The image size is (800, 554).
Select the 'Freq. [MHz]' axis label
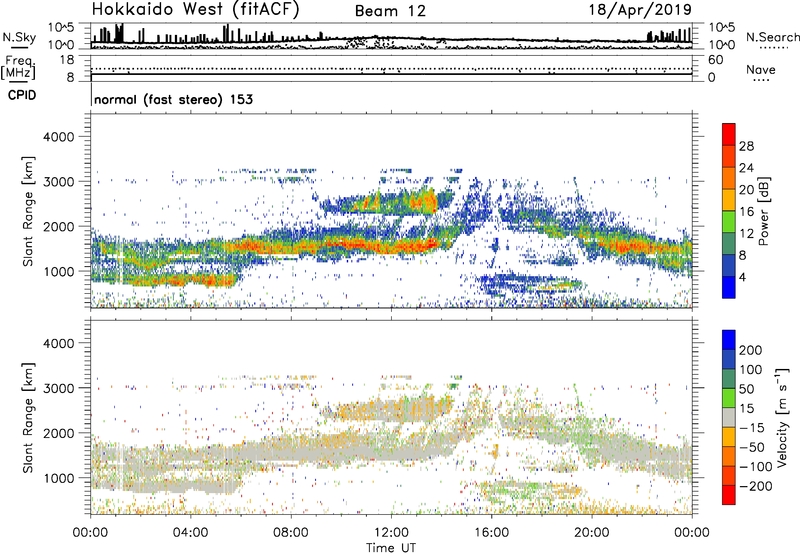[x=18, y=68]
